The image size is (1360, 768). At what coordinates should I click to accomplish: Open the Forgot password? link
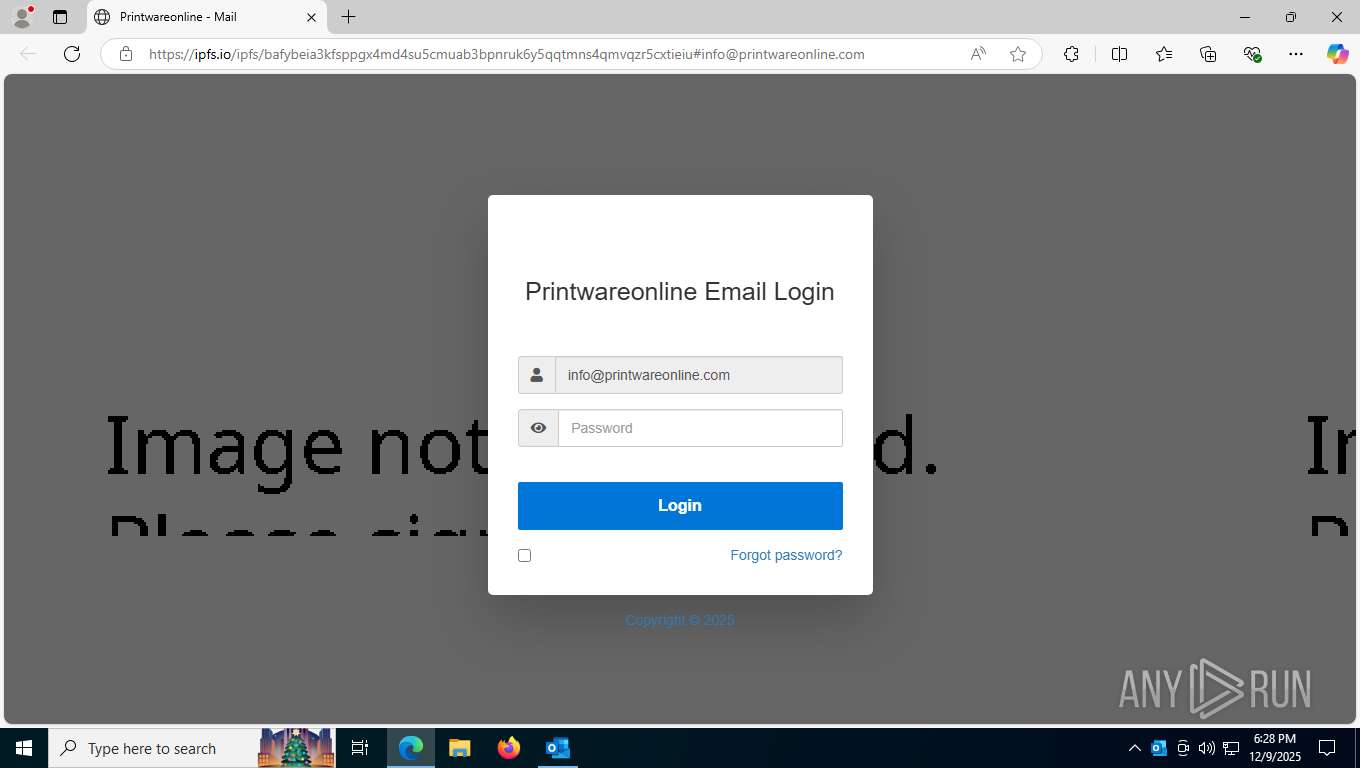pyautogui.click(x=786, y=555)
